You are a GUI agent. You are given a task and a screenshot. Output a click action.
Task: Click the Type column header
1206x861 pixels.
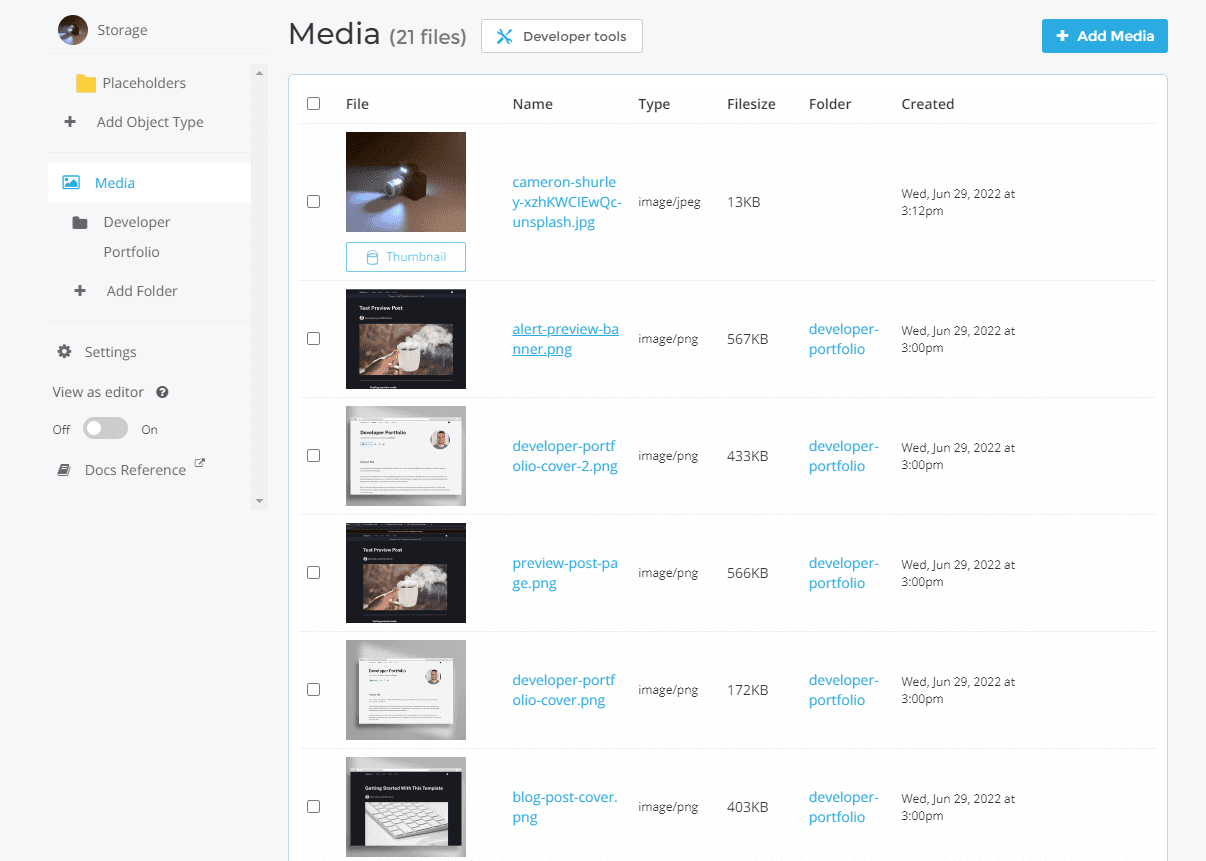654,104
